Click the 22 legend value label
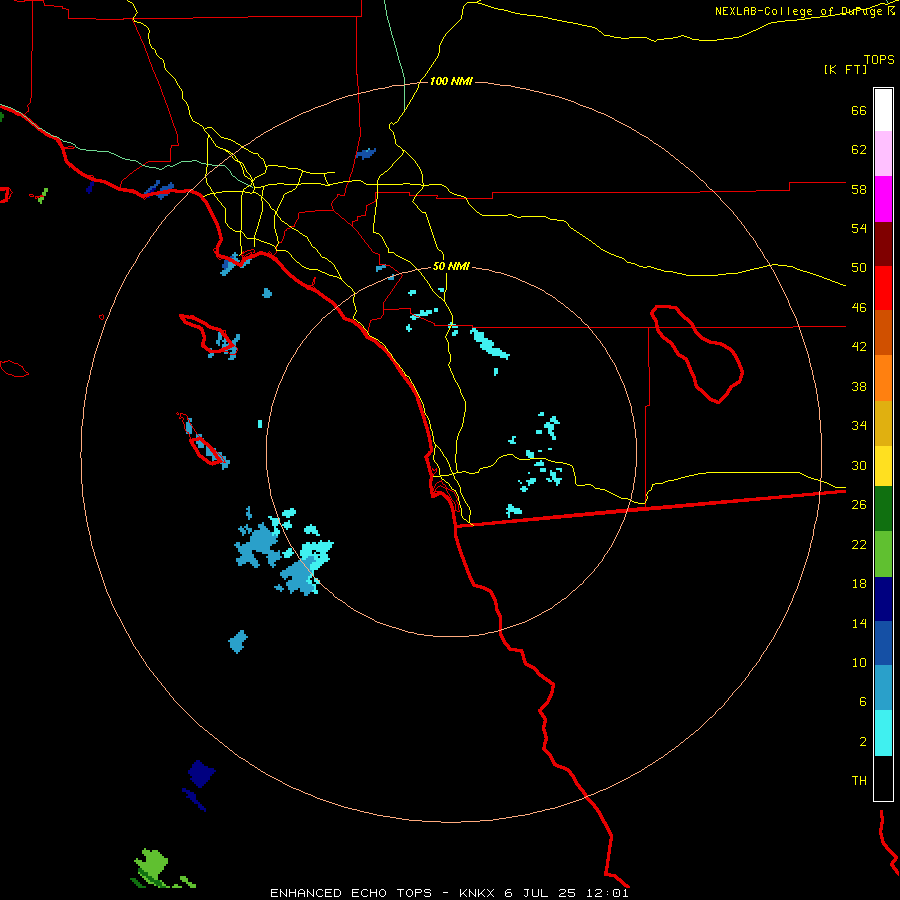 pyautogui.click(x=859, y=544)
